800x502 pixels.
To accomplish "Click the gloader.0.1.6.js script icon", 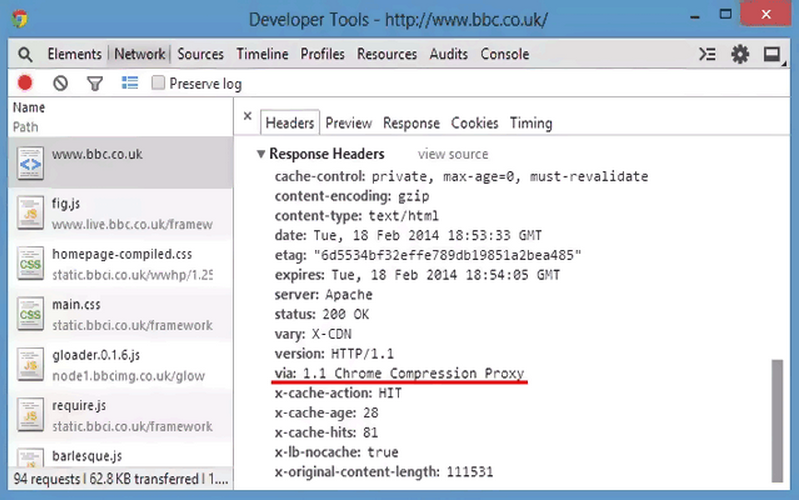I will [x=30, y=365].
